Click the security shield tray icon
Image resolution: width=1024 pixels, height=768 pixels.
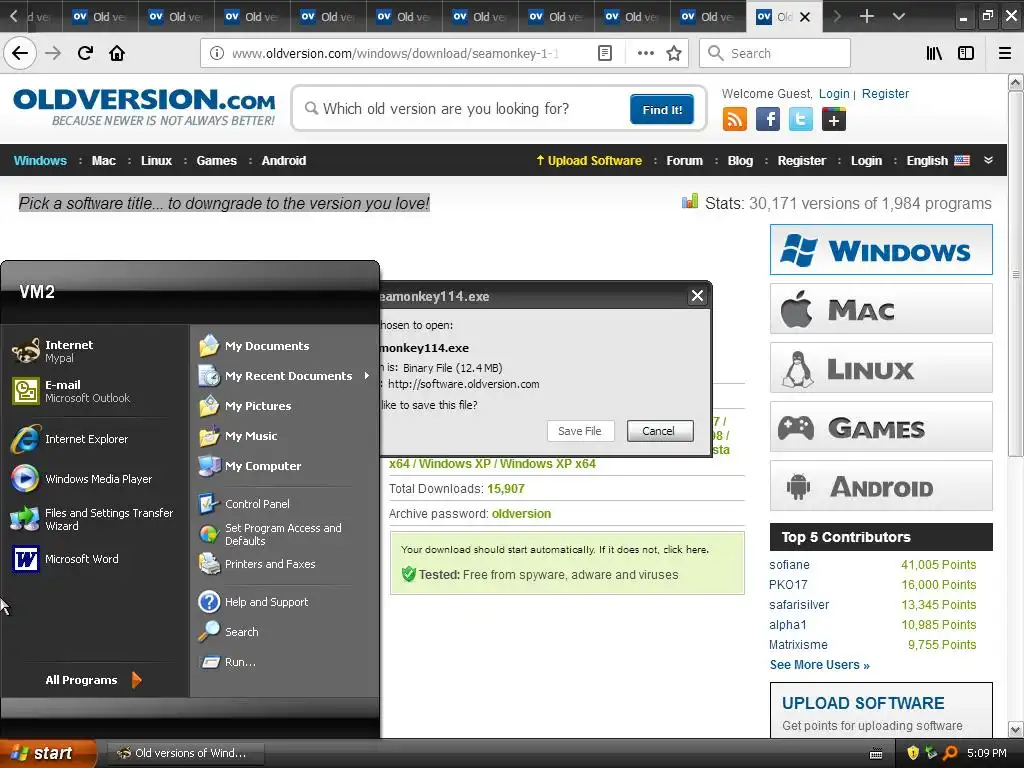click(913, 753)
